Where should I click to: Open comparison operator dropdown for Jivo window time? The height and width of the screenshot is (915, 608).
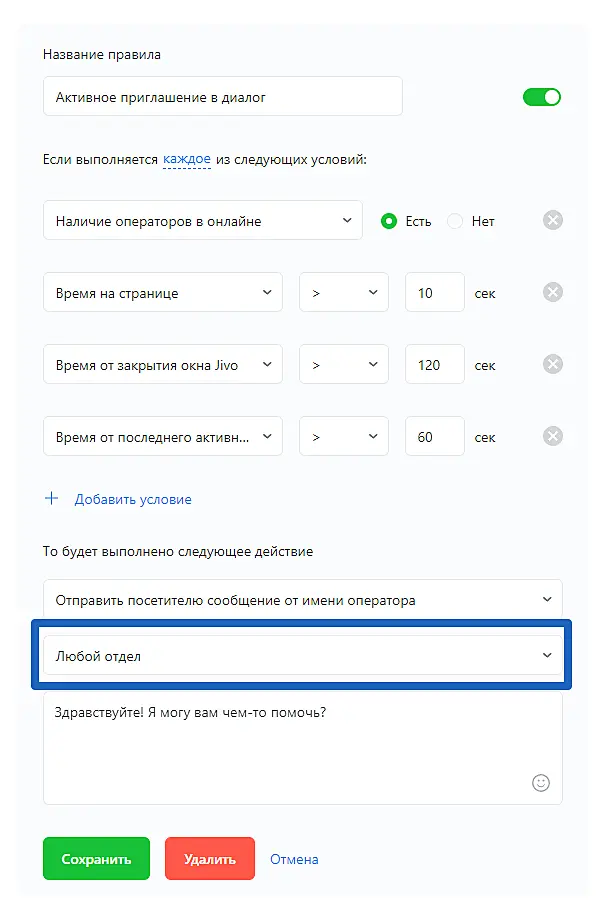point(343,365)
